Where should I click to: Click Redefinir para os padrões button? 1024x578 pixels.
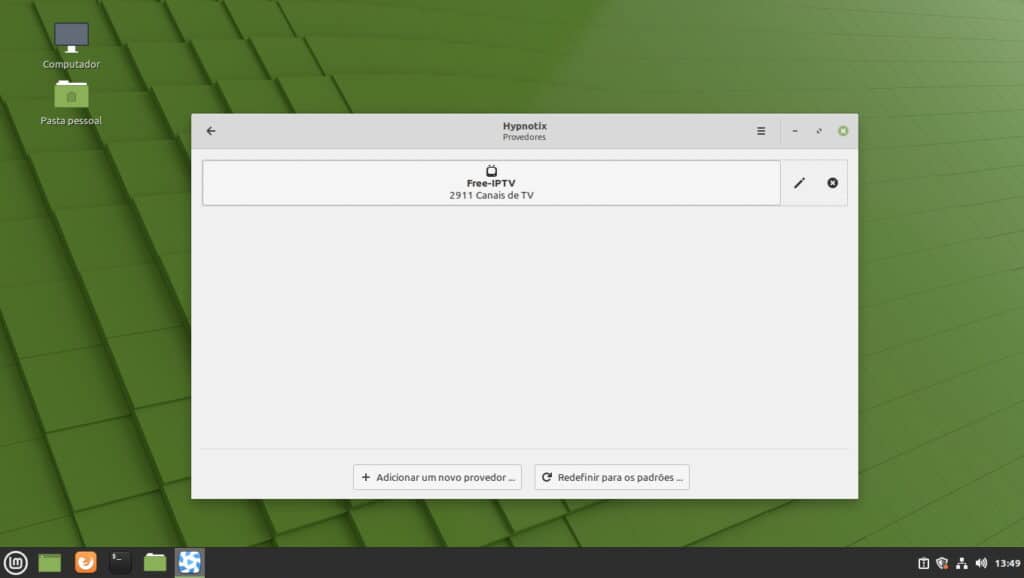[612, 477]
